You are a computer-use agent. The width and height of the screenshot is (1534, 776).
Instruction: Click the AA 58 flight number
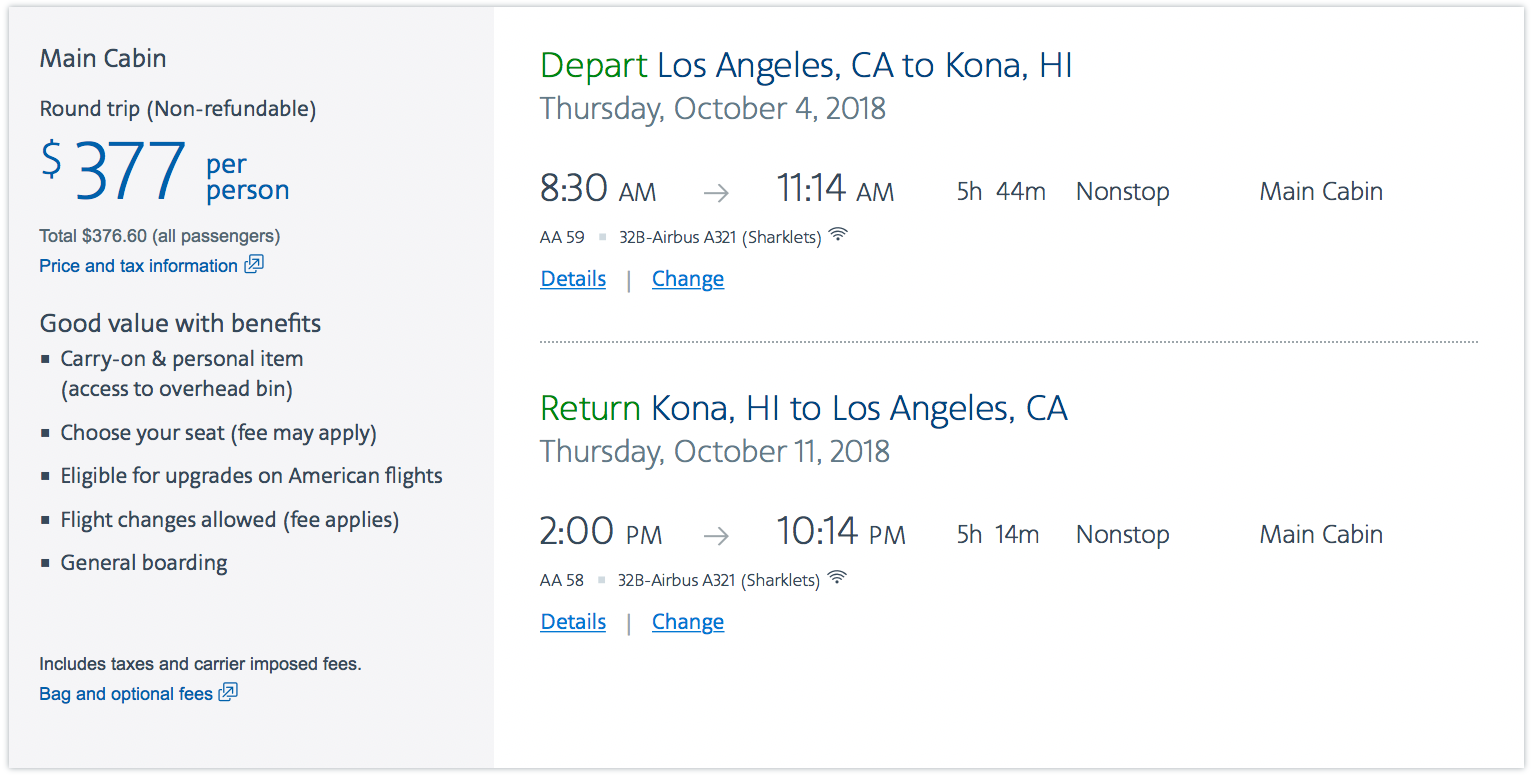[x=562, y=581]
